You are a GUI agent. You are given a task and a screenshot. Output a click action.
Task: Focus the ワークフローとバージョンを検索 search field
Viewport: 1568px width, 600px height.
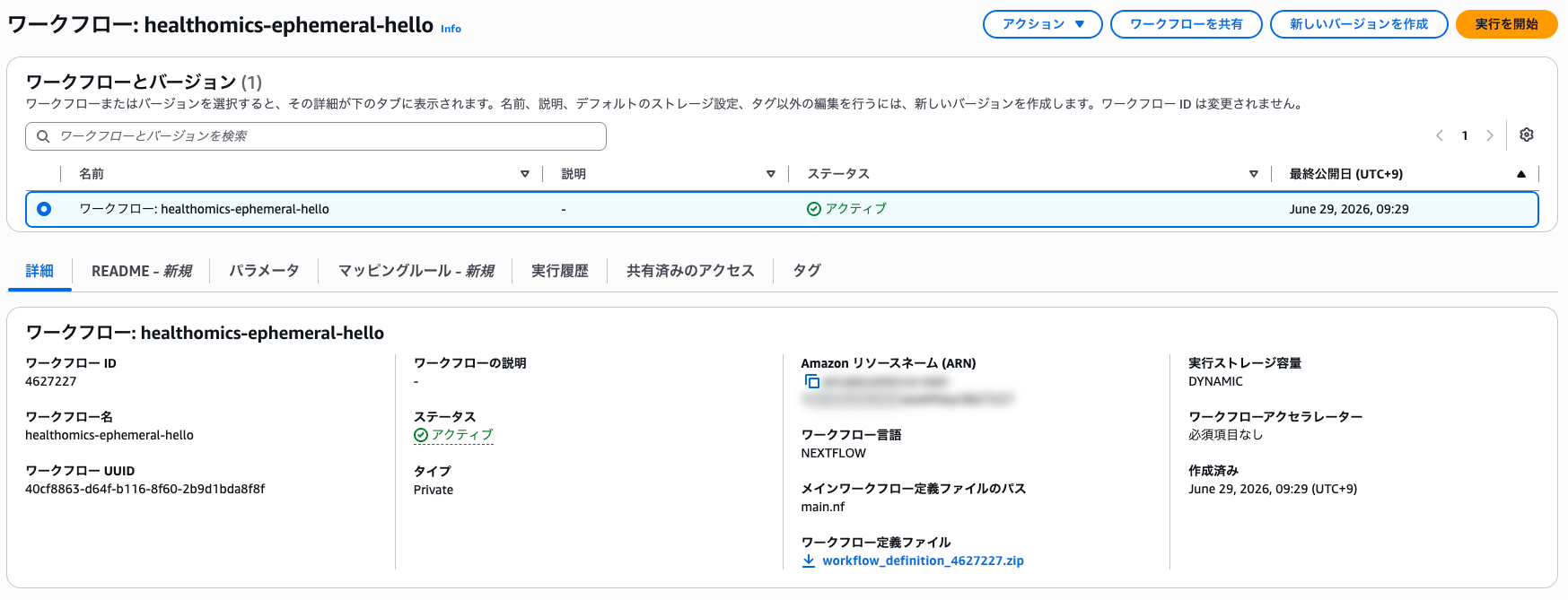tap(316, 136)
